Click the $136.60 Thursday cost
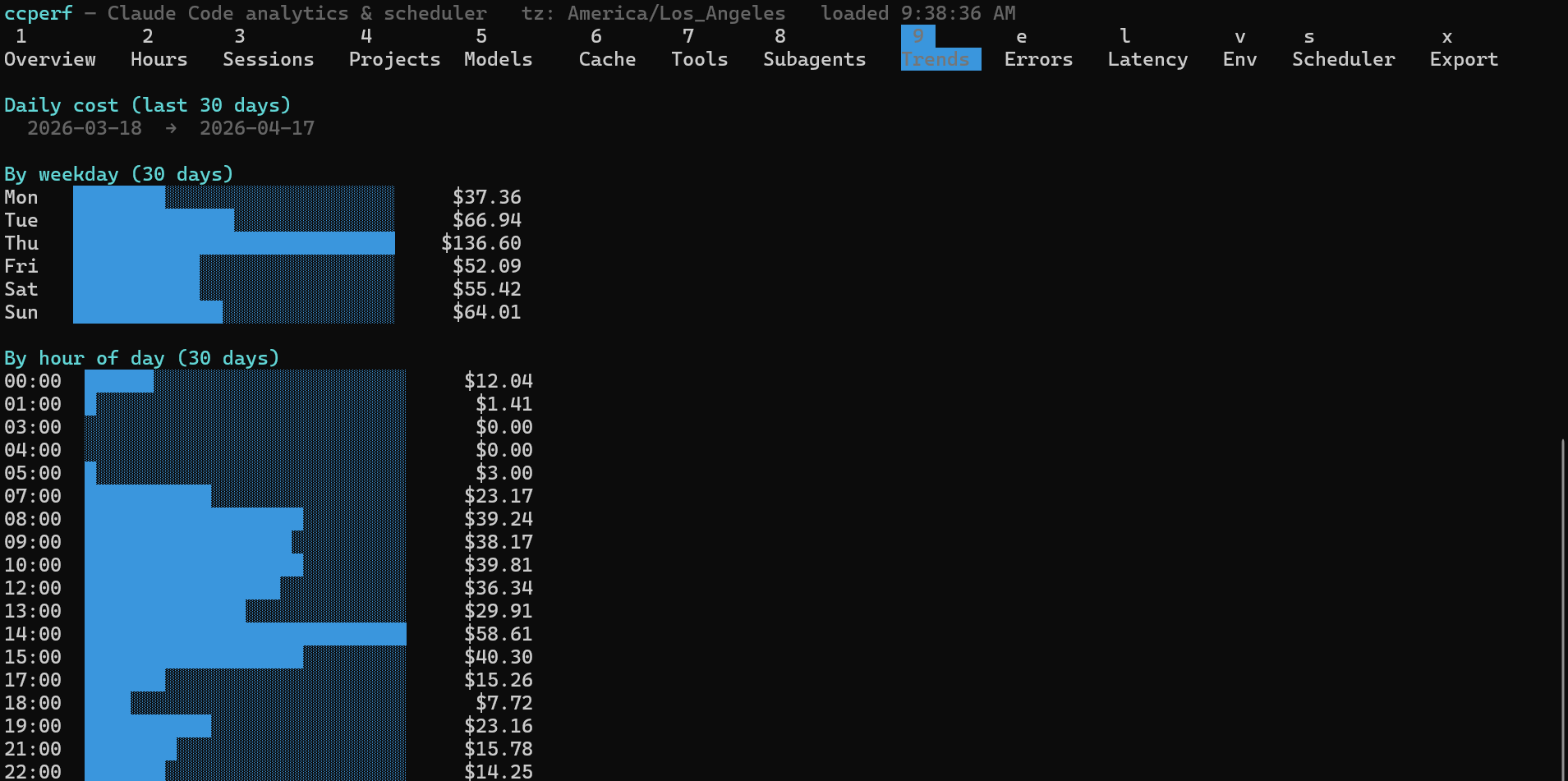Viewport: 1568px width, 781px height. click(x=481, y=243)
